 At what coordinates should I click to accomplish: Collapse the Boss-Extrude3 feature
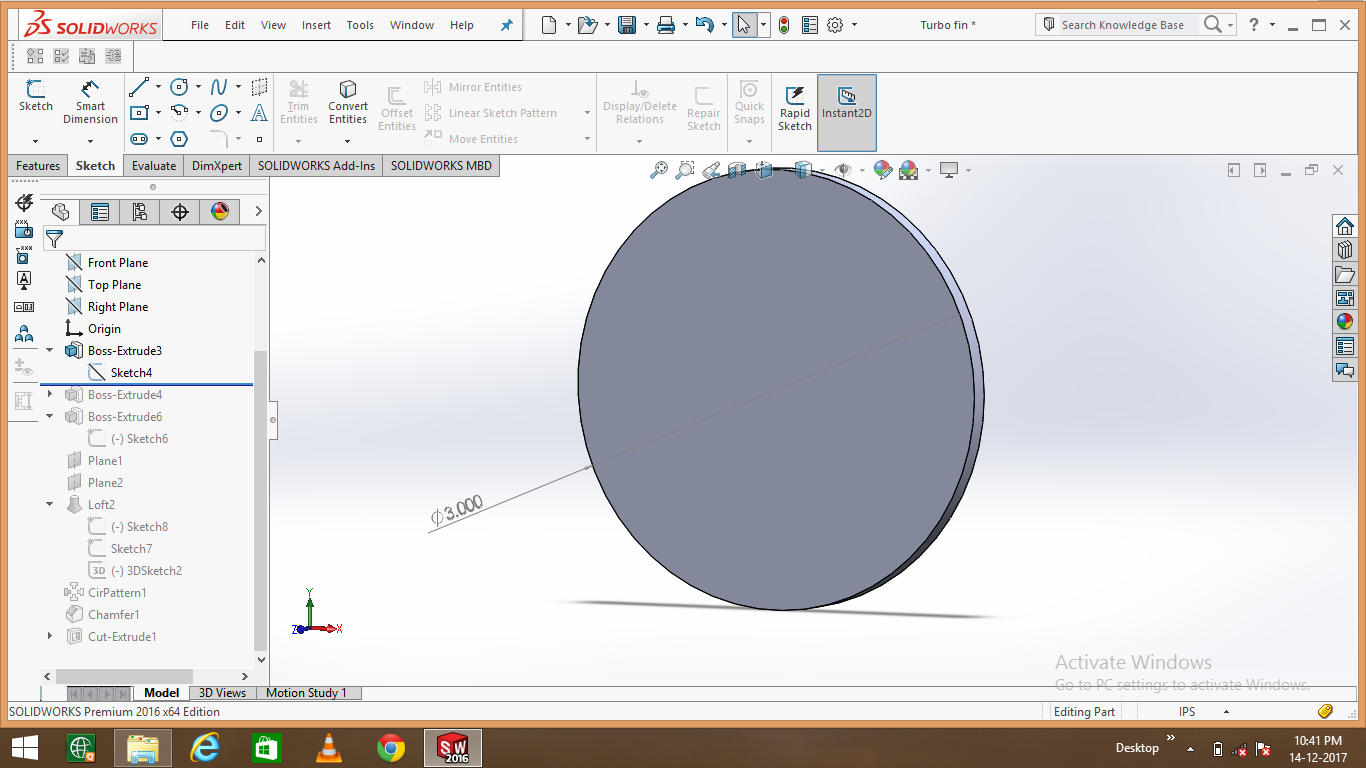pos(50,351)
